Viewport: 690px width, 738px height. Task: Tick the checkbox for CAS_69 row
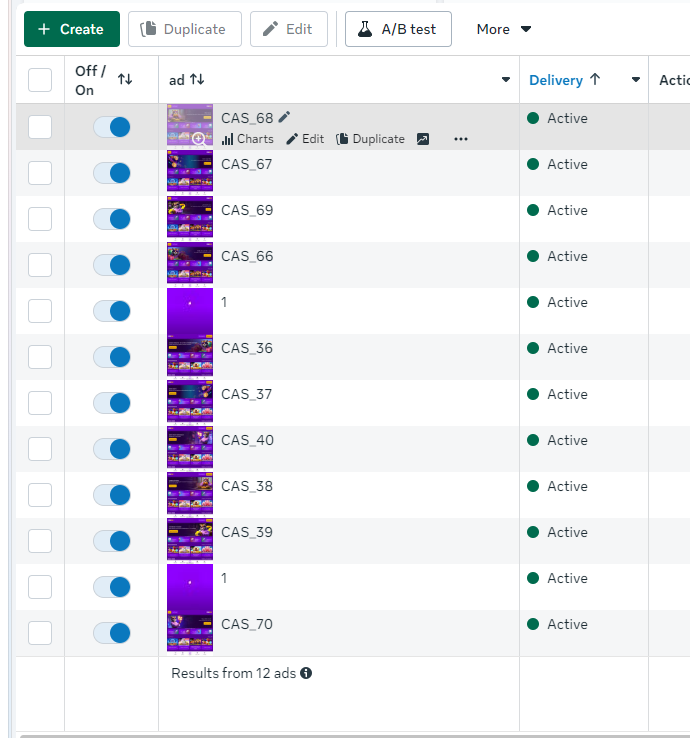(40, 219)
